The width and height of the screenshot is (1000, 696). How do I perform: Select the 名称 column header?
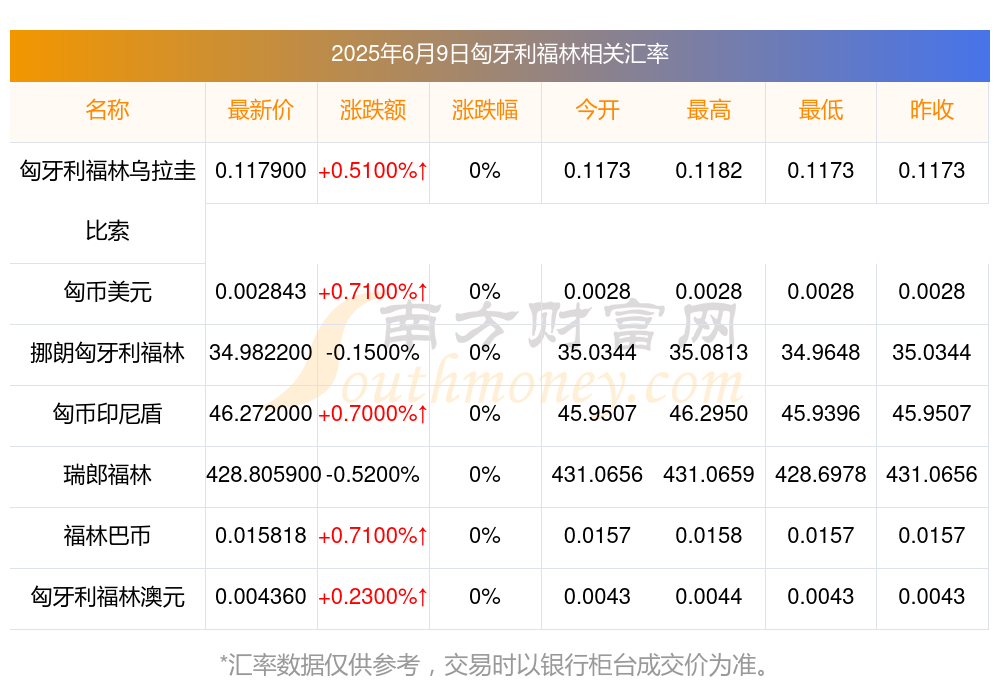107,110
